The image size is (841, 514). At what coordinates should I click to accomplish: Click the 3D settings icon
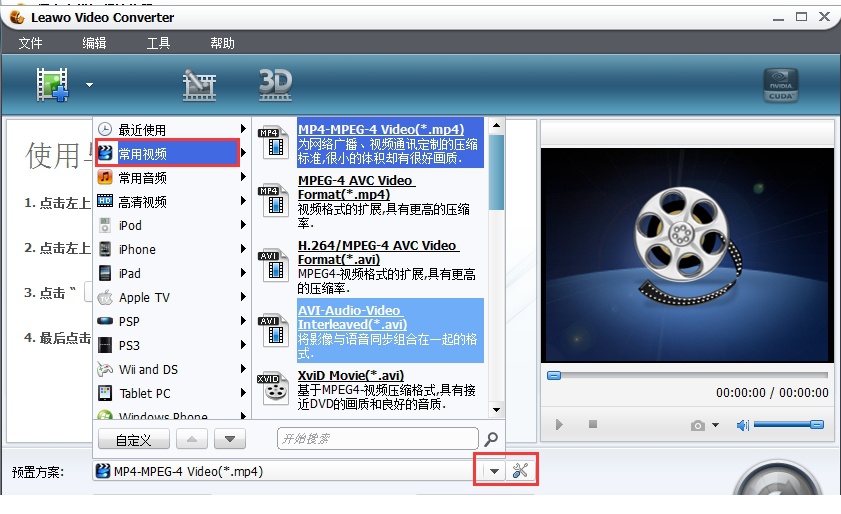click(275, 85)
